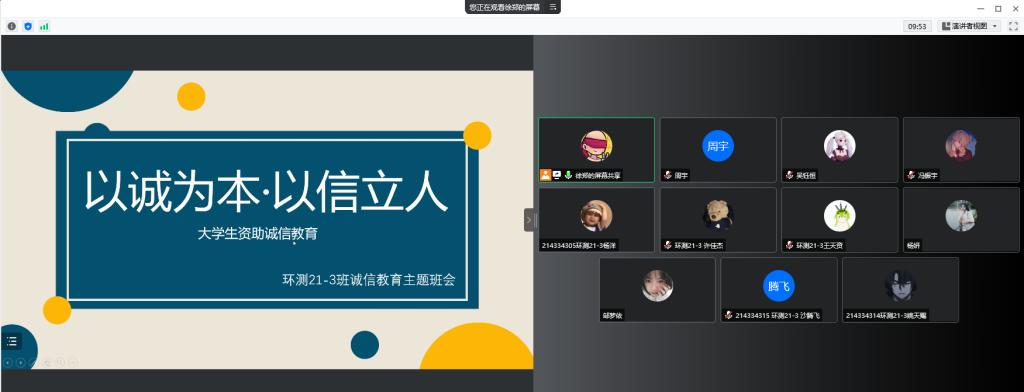Screen dimensions: 1024x392
Task: Click the muted microphone icon beside 周宇
Action: (667, 175)
